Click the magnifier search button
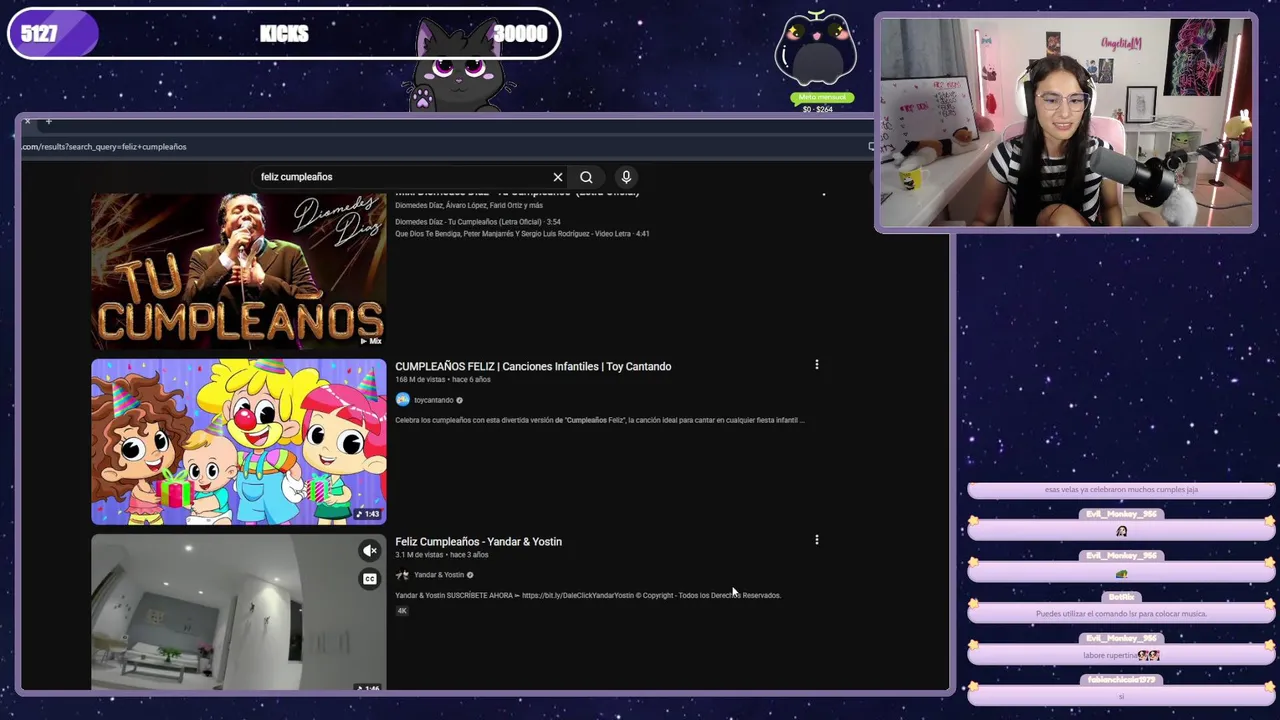This screenshot has height=720, width=1280. click(586, 177)
